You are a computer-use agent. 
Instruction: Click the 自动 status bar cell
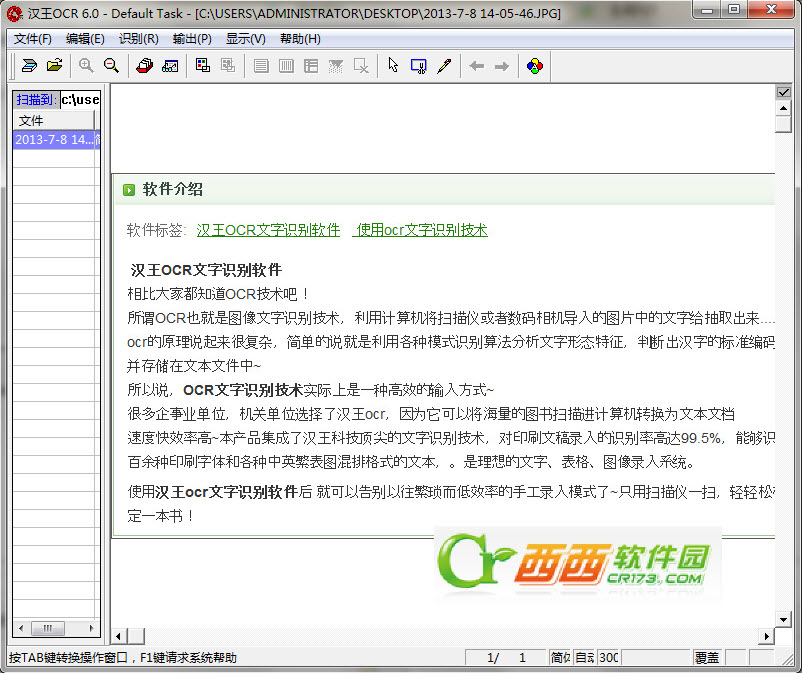click(585, 658)
